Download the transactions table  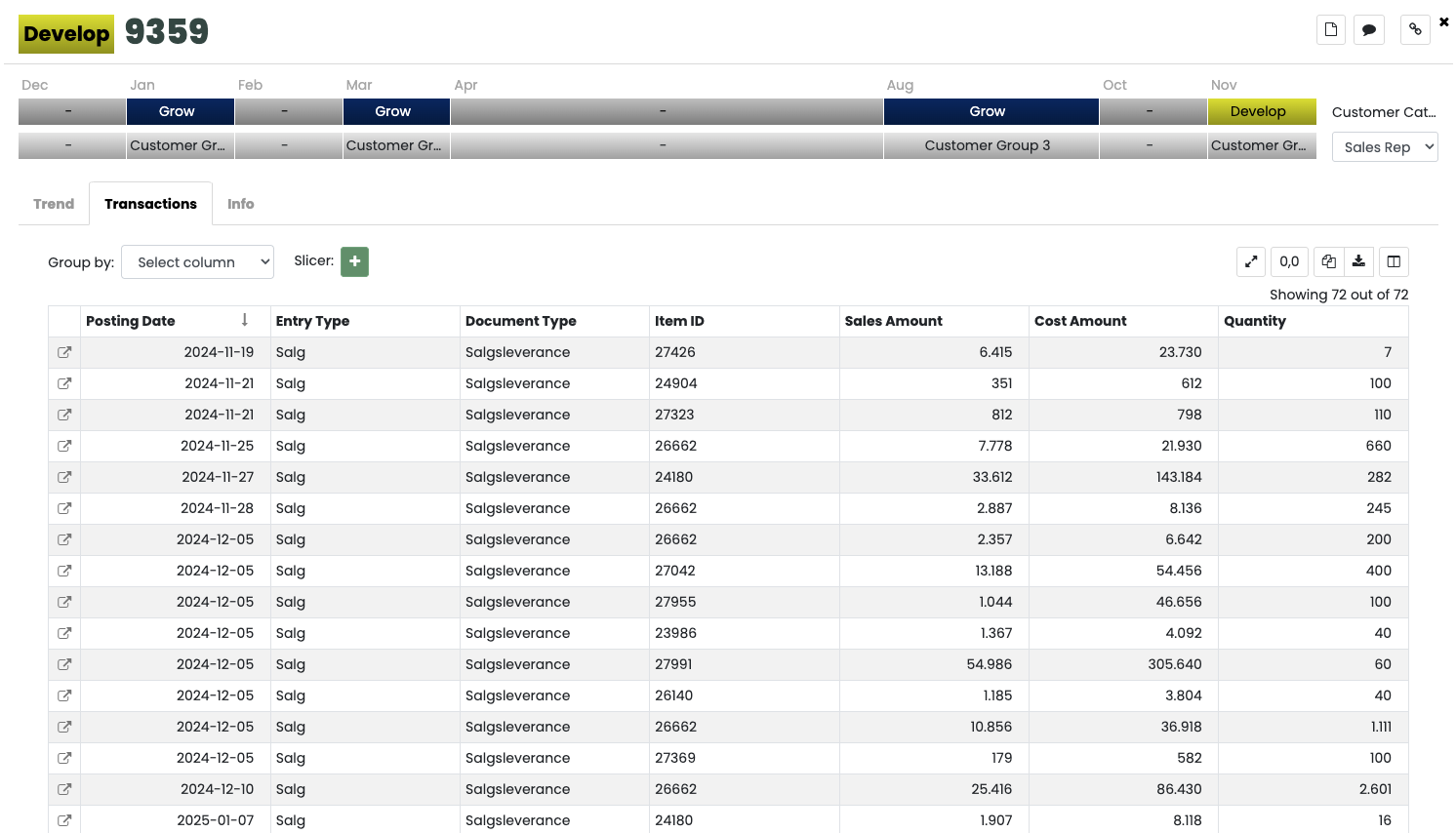[x=1358, y=261]
